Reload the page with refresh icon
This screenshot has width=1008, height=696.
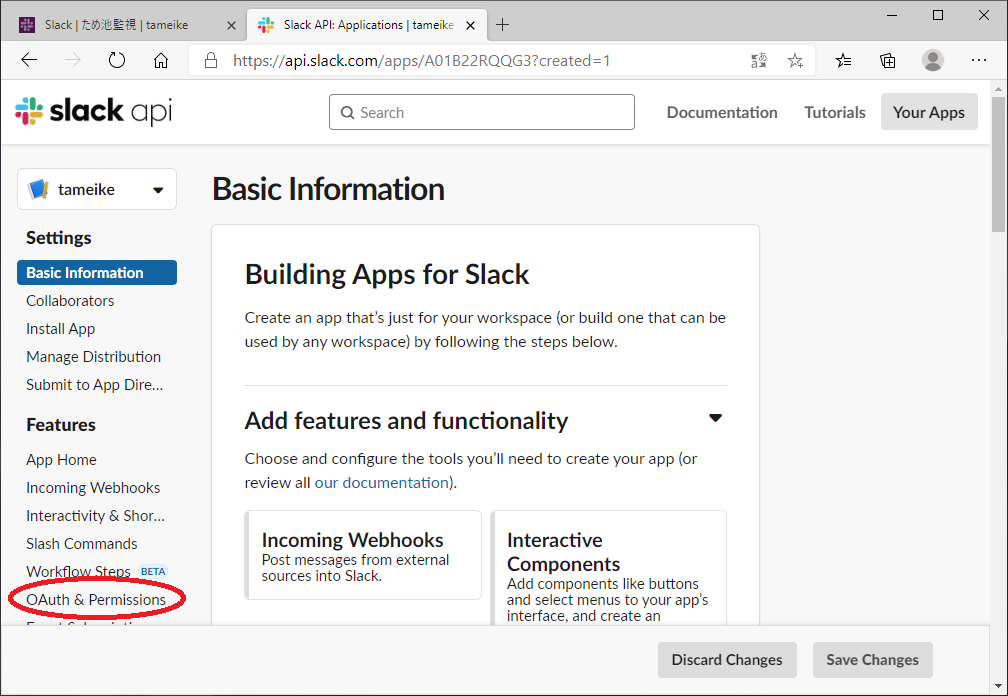[117, 60]
